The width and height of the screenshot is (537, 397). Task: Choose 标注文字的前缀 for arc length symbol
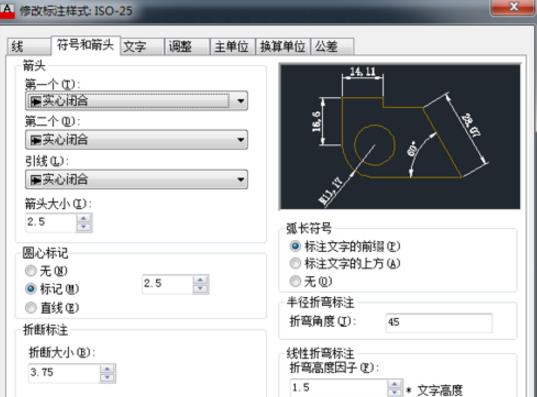coord(345,246)
